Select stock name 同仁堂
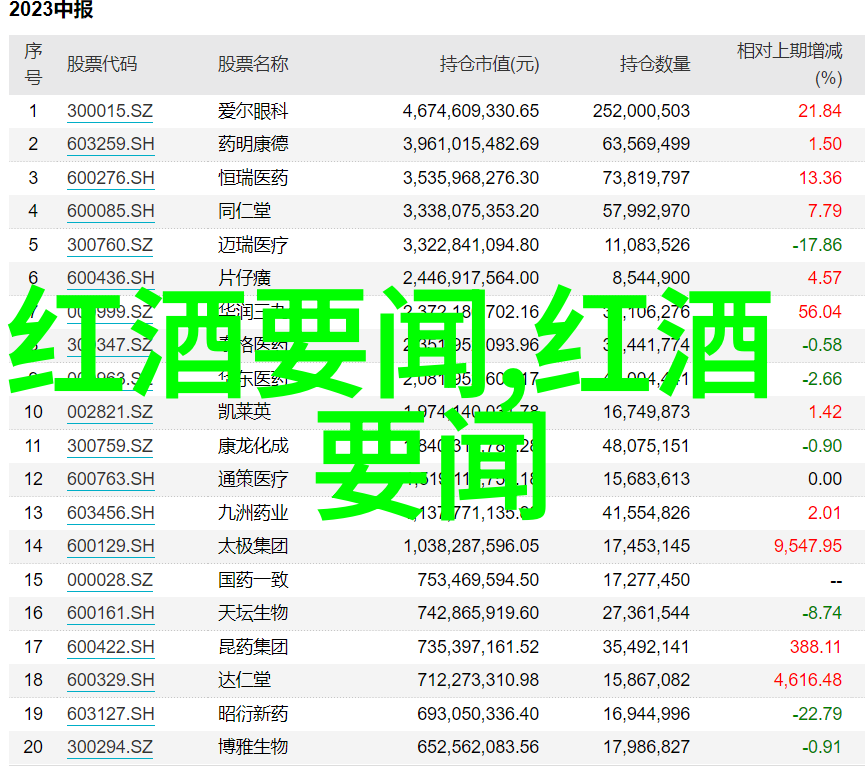Viewport: 865px width, 776px height. pos(244,211)
